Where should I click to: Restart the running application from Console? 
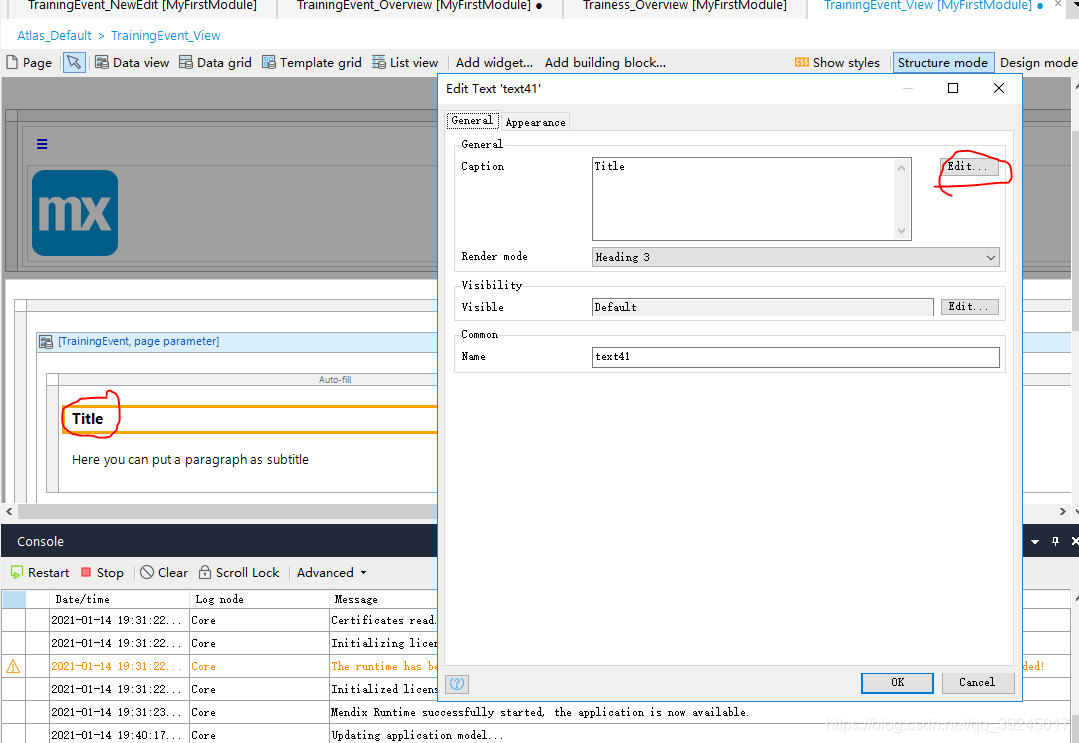click(x=40, y=573)
